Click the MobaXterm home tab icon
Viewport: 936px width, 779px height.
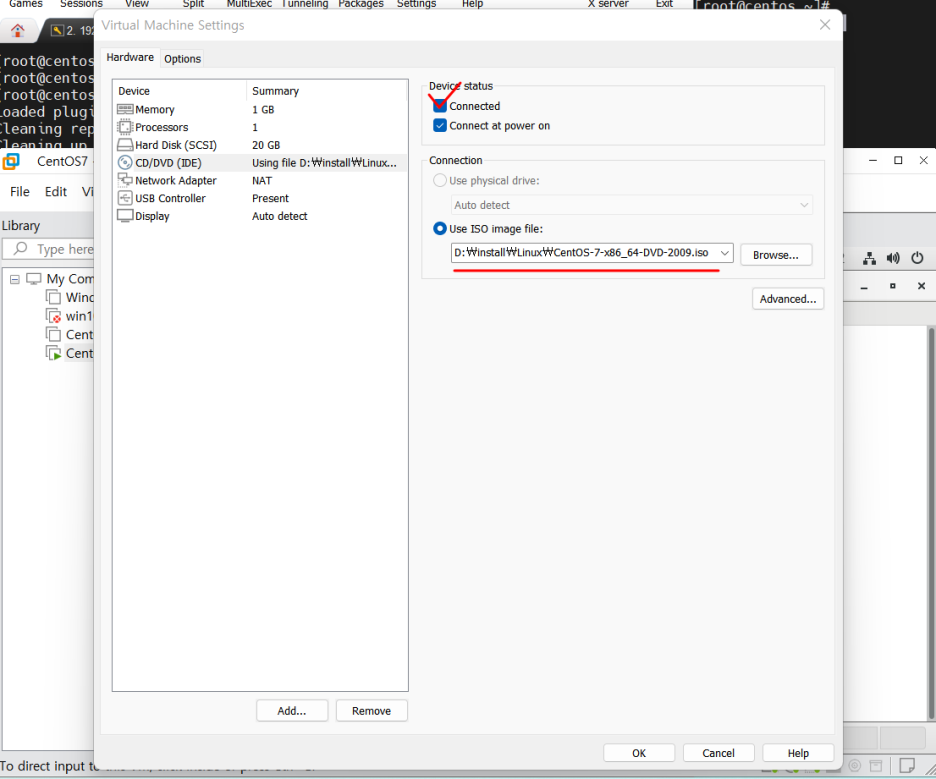point(18,30)
